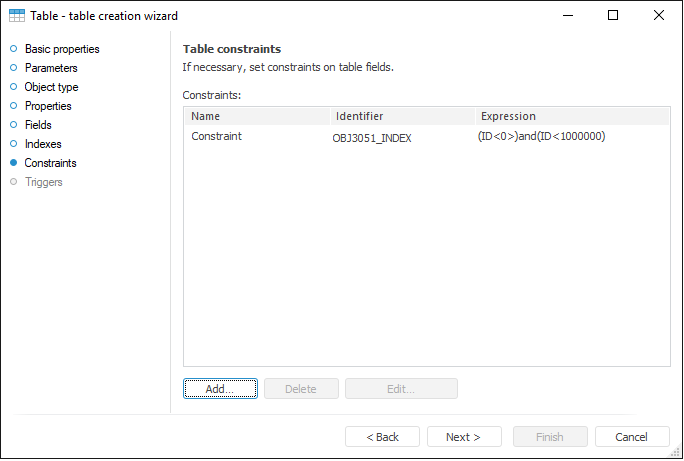Go to the Basic properties step
The width and height of the screenshot is (684, 461).
pos(62,49)
